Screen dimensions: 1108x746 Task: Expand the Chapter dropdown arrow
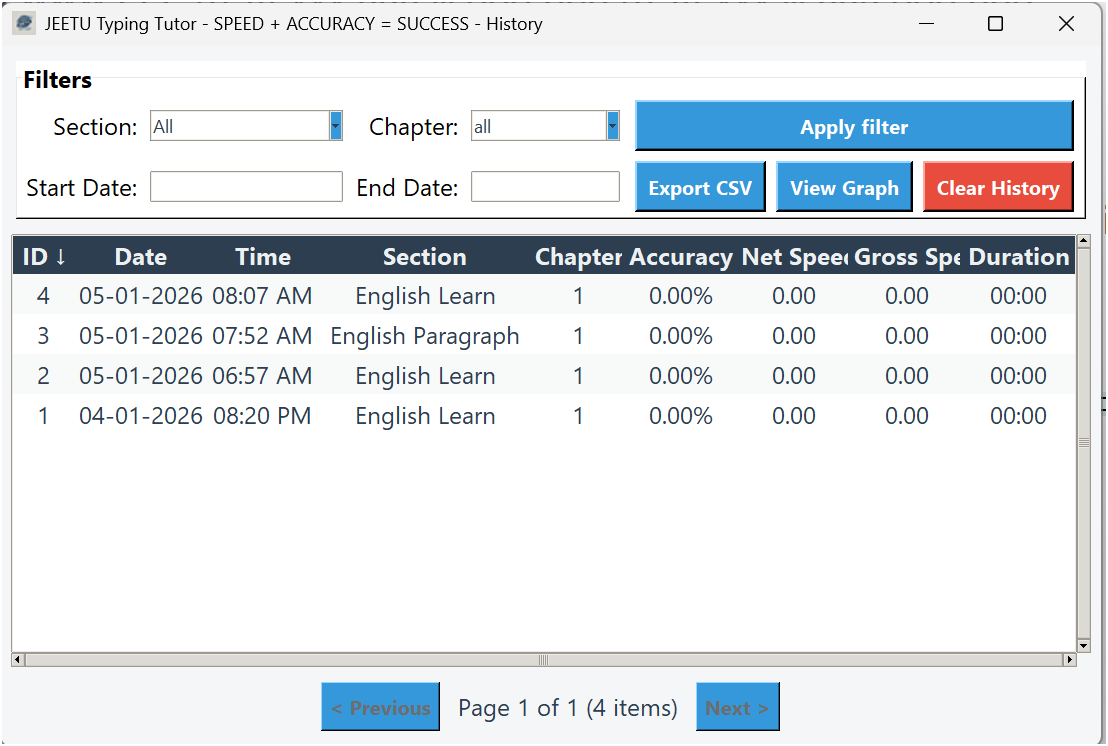[612, 126]
